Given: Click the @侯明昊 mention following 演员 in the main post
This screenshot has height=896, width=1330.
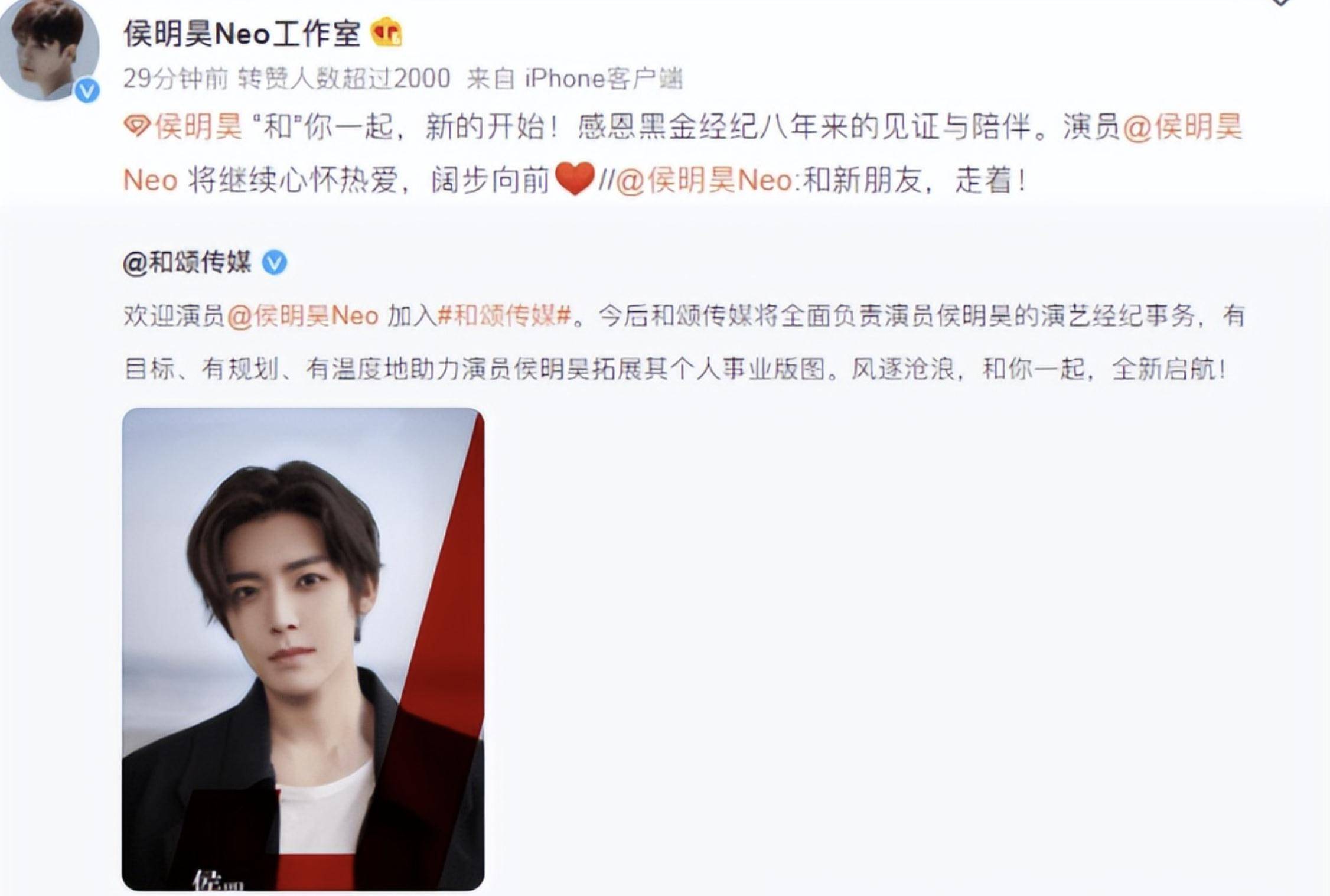Looking at the screenshot, I should [1183, 126].
